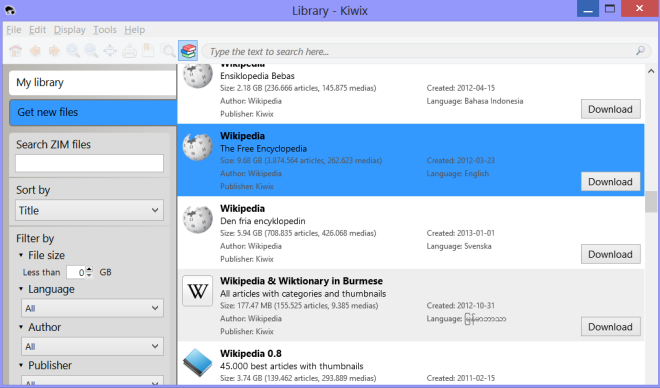Click the list scrollbar up arrow
This screenshot has width=660, height=388.
click(x=651, y=71)
